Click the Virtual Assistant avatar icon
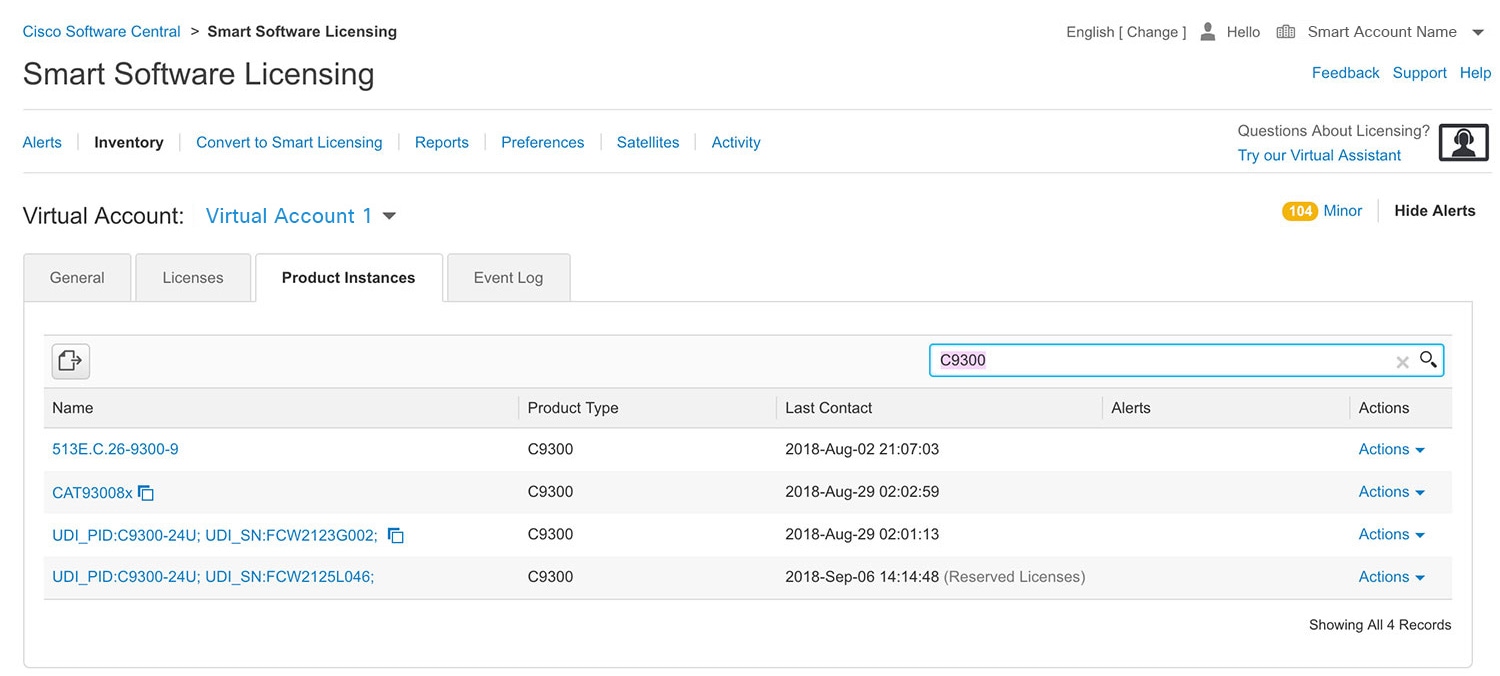Viewport: 1500px width, 676px height. coord(1464,143)
